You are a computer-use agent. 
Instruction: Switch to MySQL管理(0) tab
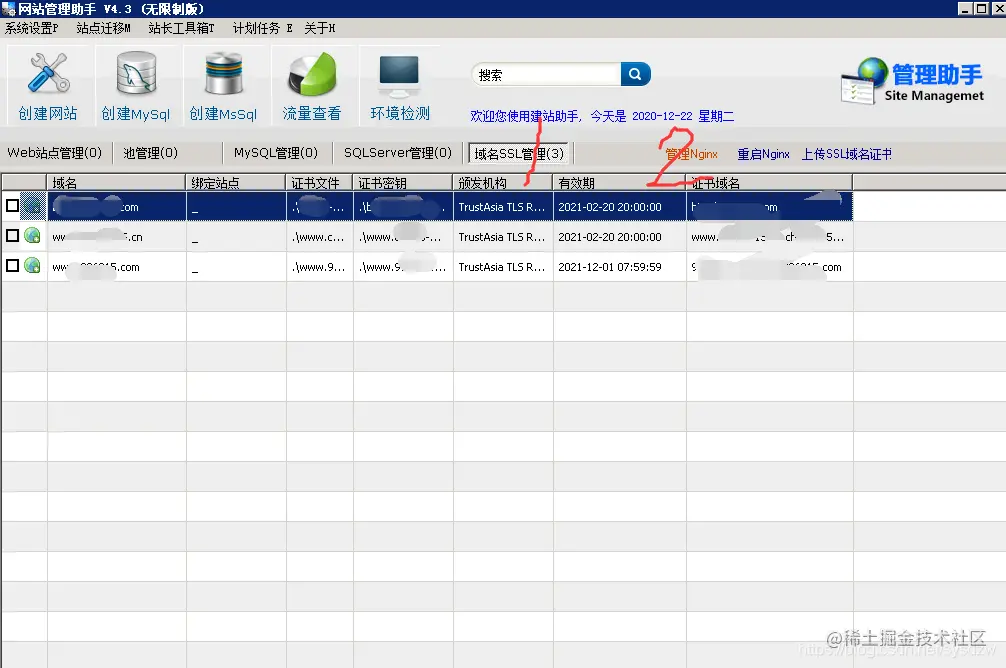[x=276, y=153]
